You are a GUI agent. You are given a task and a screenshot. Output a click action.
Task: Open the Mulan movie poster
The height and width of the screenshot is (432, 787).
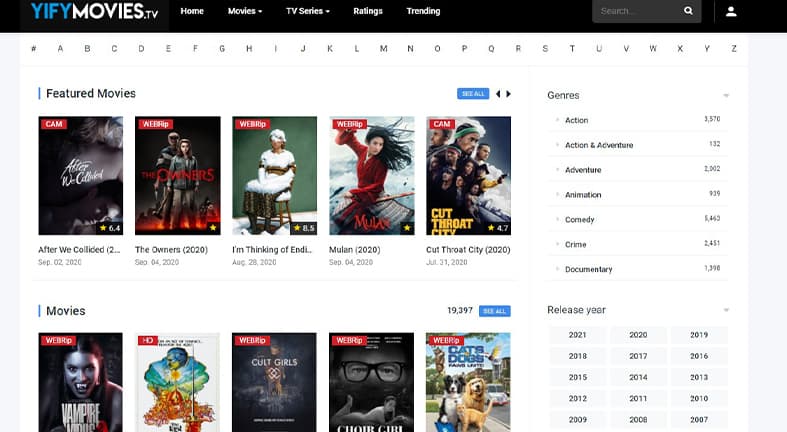(371, 176)
